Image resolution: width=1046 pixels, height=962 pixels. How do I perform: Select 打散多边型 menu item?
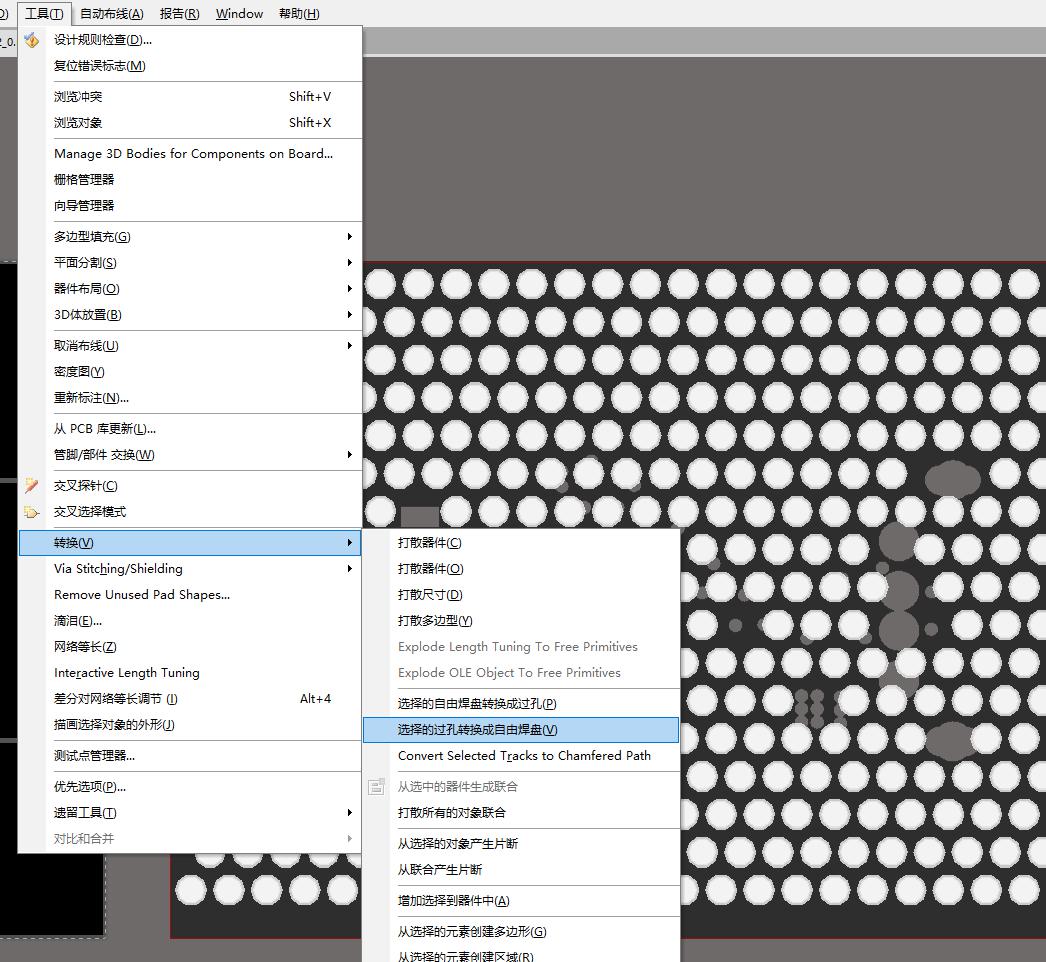click(x=435, y=621)
